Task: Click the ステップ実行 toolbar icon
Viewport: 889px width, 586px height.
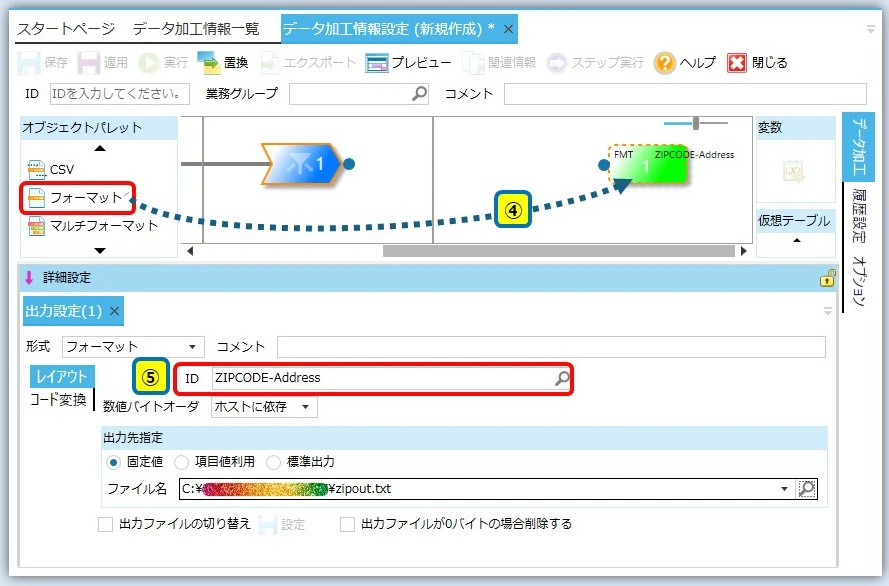Action: pyautogui.click(x=557, y=63)
